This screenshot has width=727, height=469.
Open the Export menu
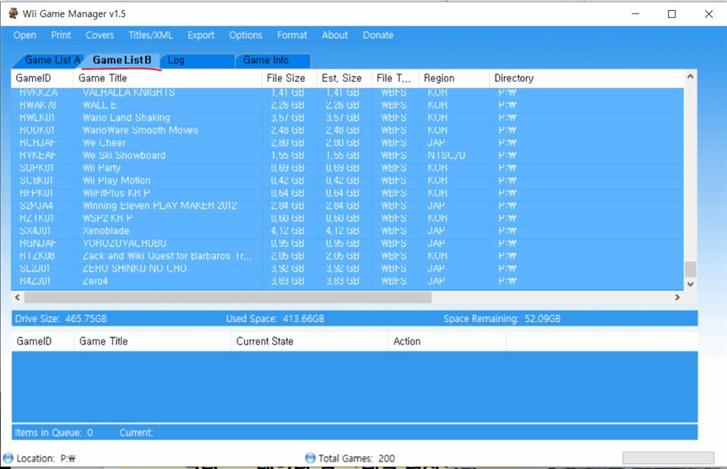pyautogui.click(x=201, y=35)
